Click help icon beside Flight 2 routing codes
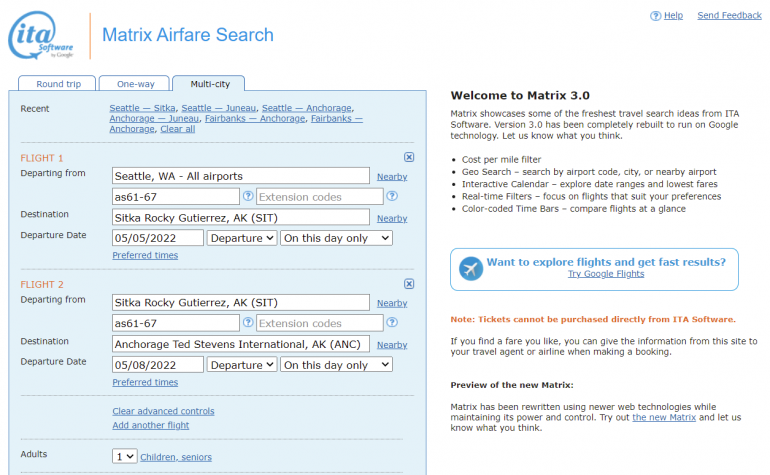 (248, 323)
